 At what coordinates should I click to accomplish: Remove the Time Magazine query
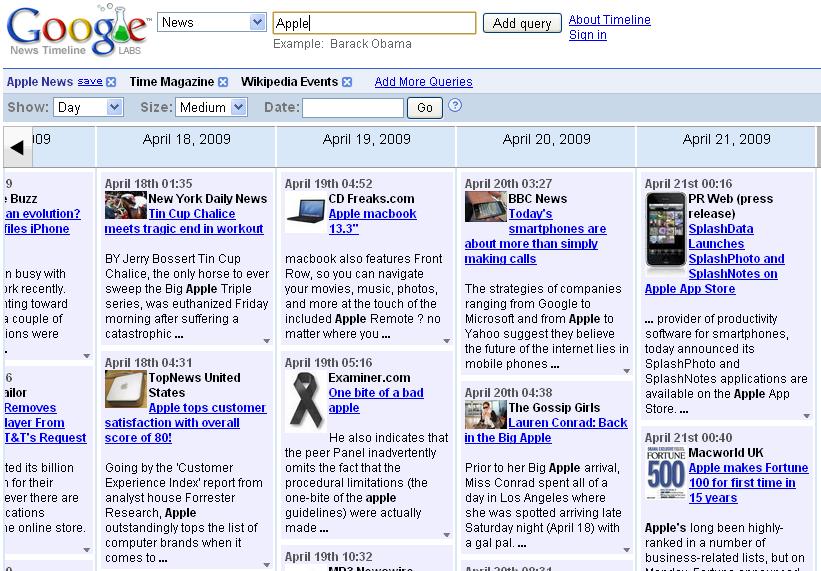[223, 82]
